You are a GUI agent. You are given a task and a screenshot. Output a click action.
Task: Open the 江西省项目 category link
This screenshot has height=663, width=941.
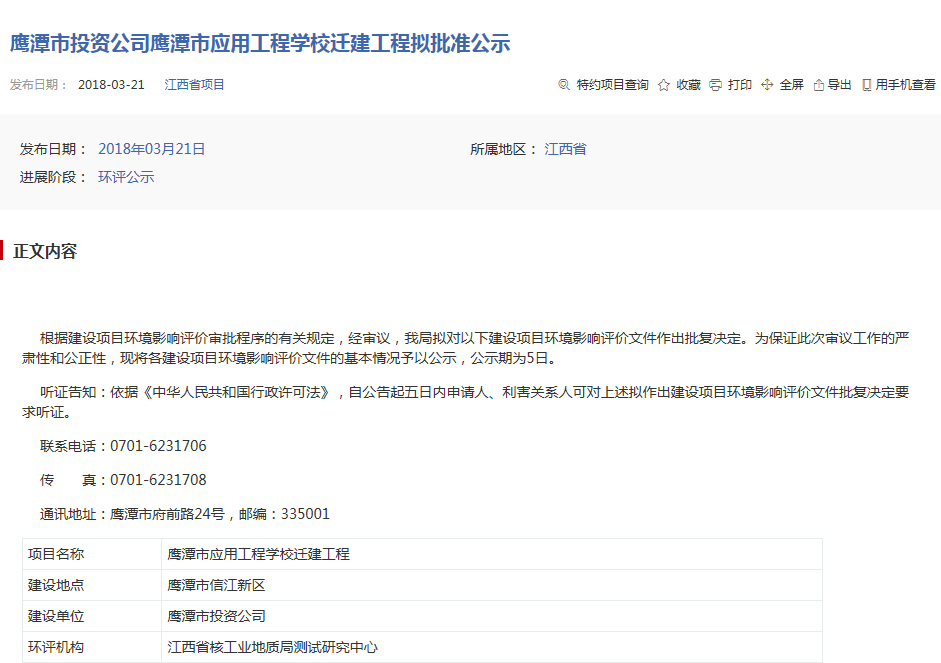coord(194,85)
